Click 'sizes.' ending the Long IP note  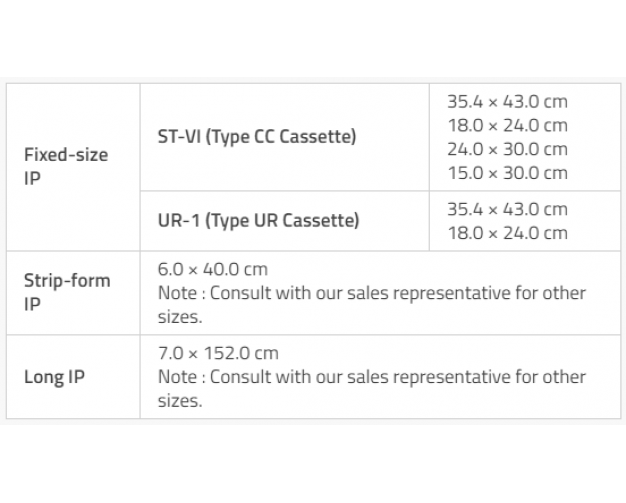click(x=180, y=401)
